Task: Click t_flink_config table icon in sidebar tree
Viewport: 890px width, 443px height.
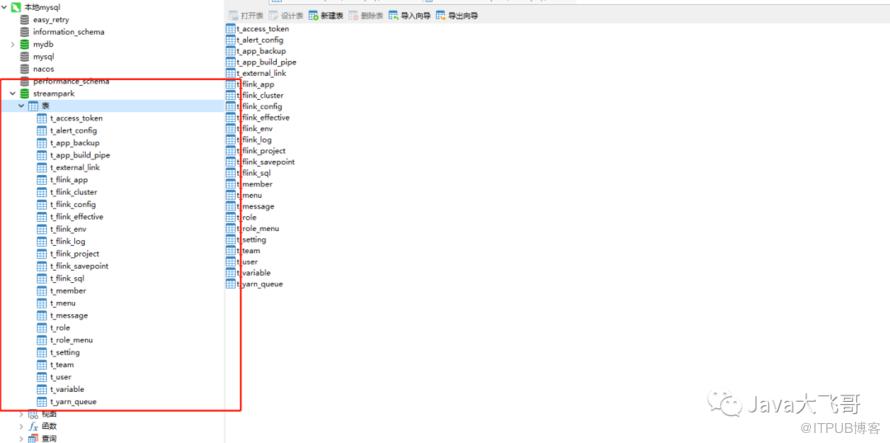Action: pos(42,204)
